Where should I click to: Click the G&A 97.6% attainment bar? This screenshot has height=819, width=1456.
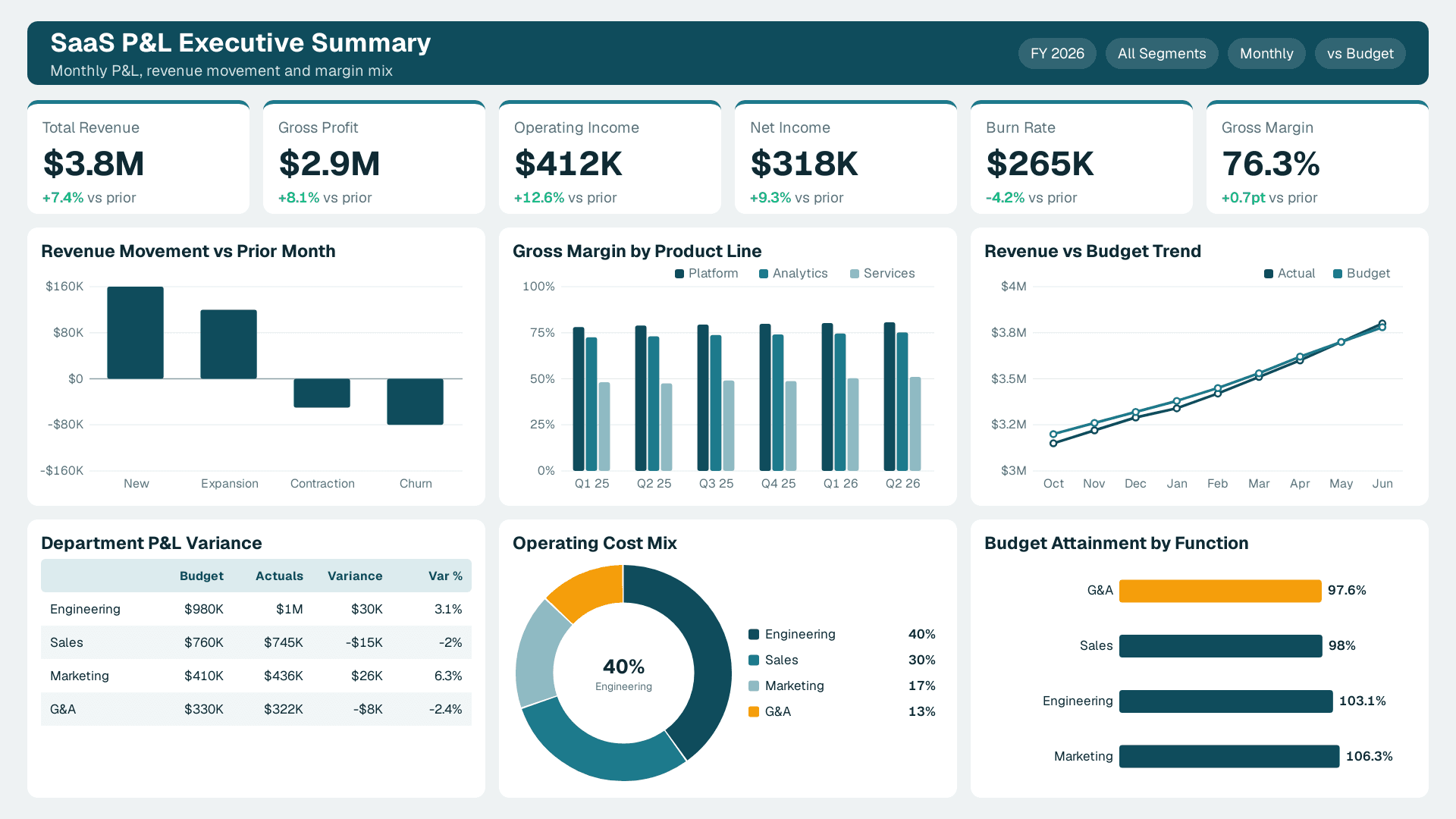(1220, 591)
